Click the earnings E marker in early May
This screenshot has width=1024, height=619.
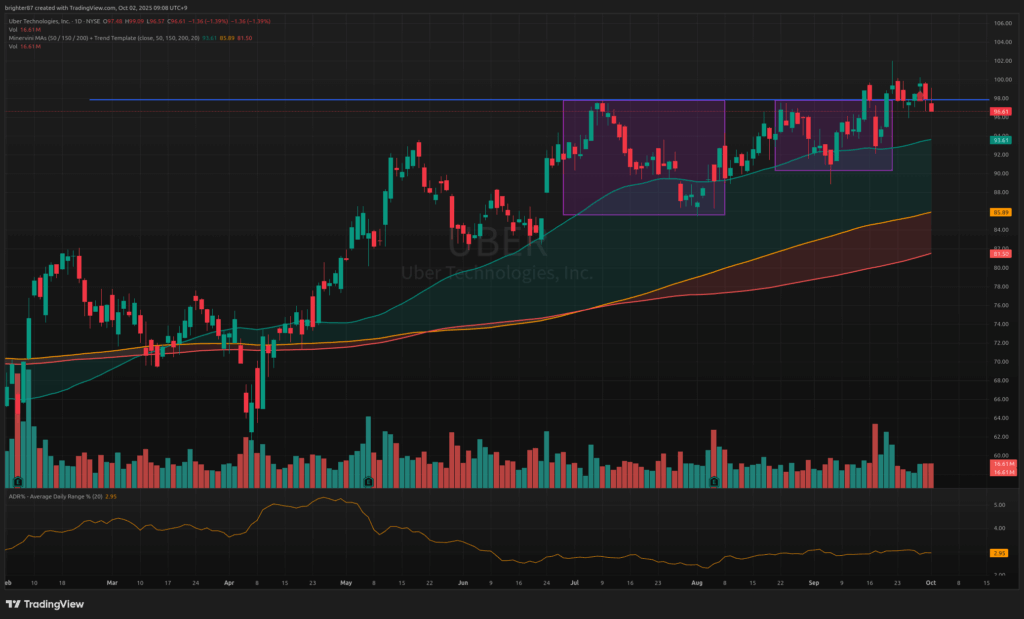(x=368, y=482)
